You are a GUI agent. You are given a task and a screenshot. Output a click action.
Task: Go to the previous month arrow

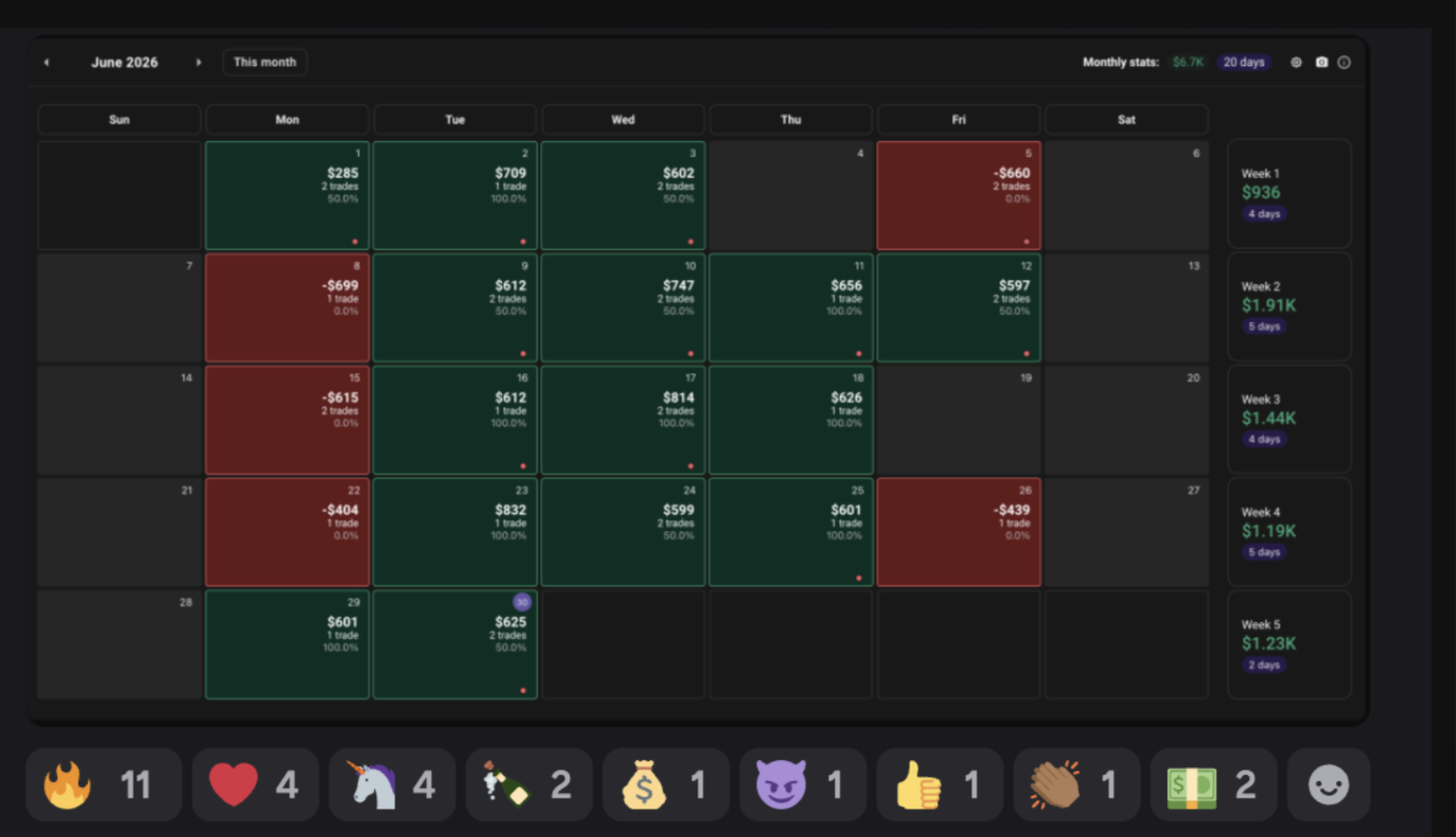[46, 62]
